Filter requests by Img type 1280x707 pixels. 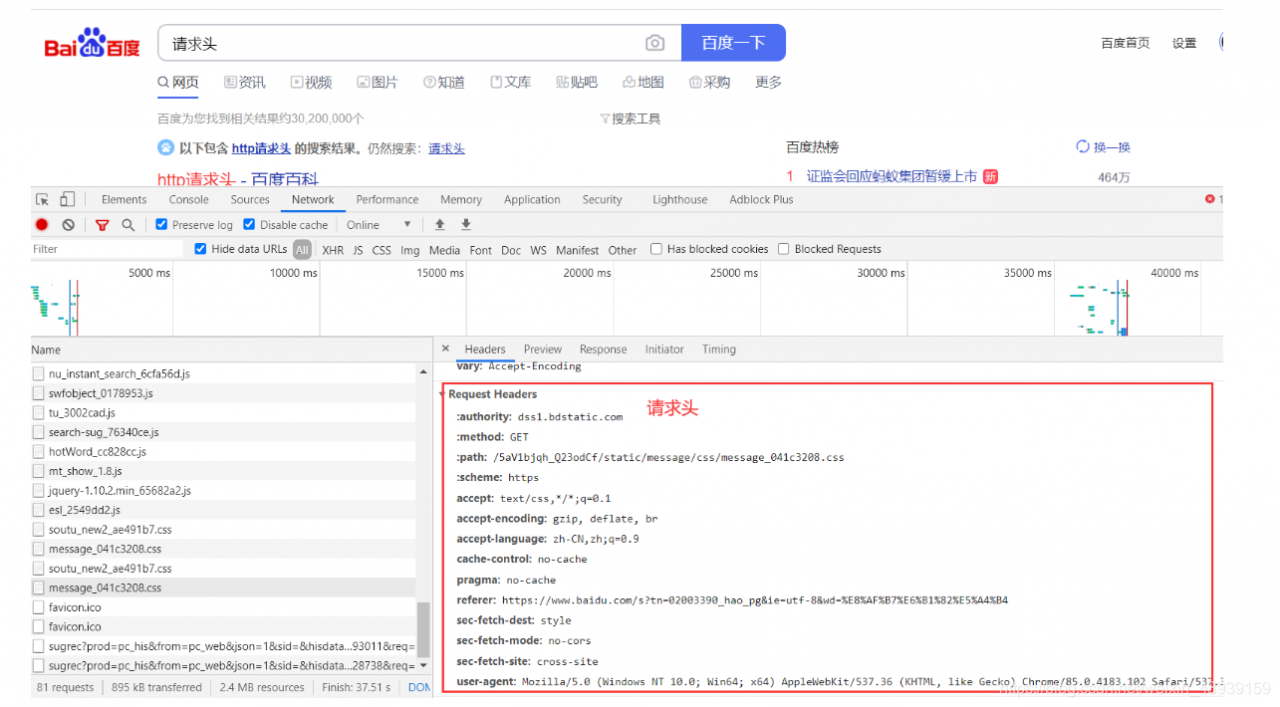(x=410, y=250)
